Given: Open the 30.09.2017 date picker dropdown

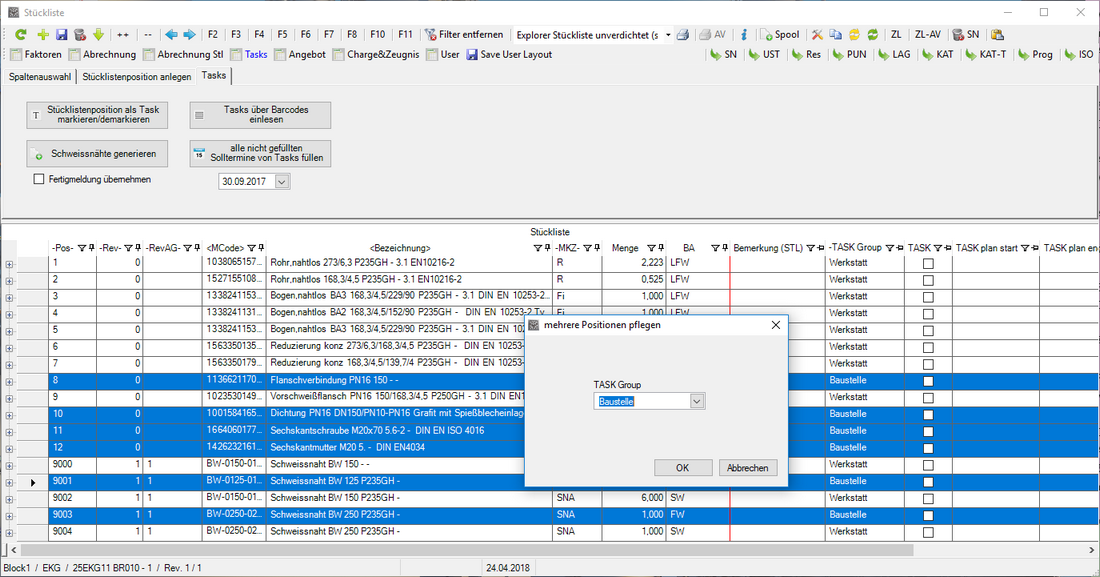Looking at the screenshot, I should (x=281, y=182).
